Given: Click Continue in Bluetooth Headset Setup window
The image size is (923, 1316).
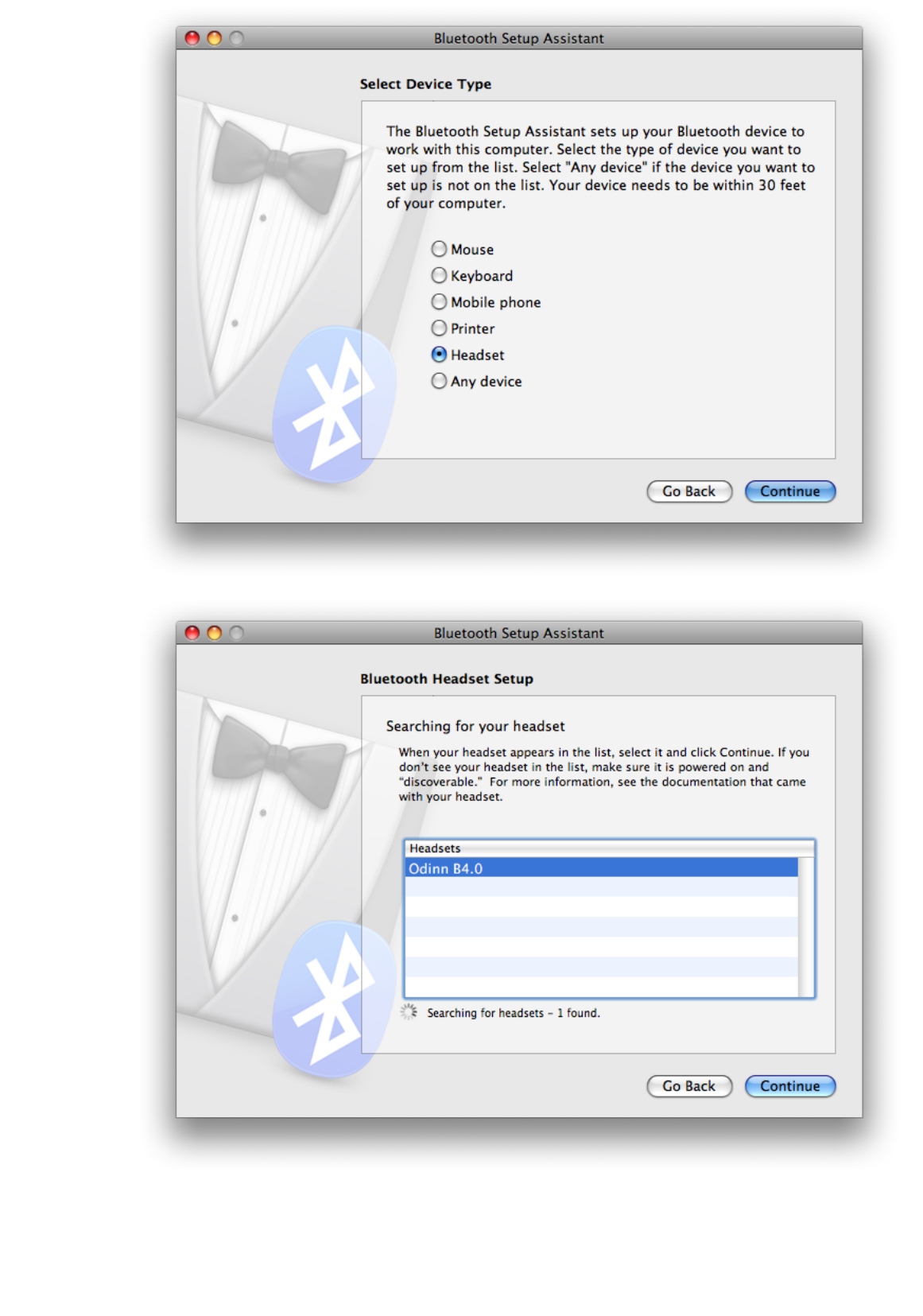Looking at the screenshot, I should pos(789,1086).
